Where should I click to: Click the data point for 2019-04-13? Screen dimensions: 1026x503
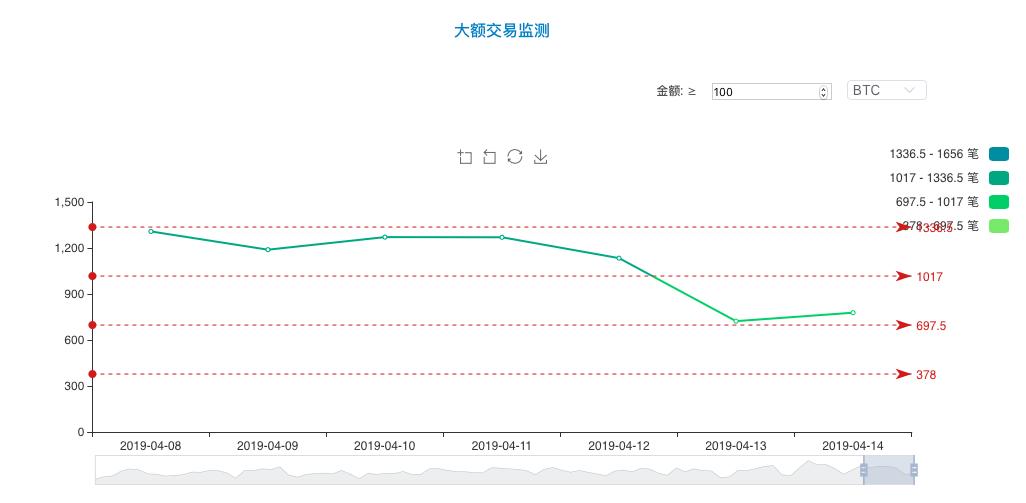[736, 321]
